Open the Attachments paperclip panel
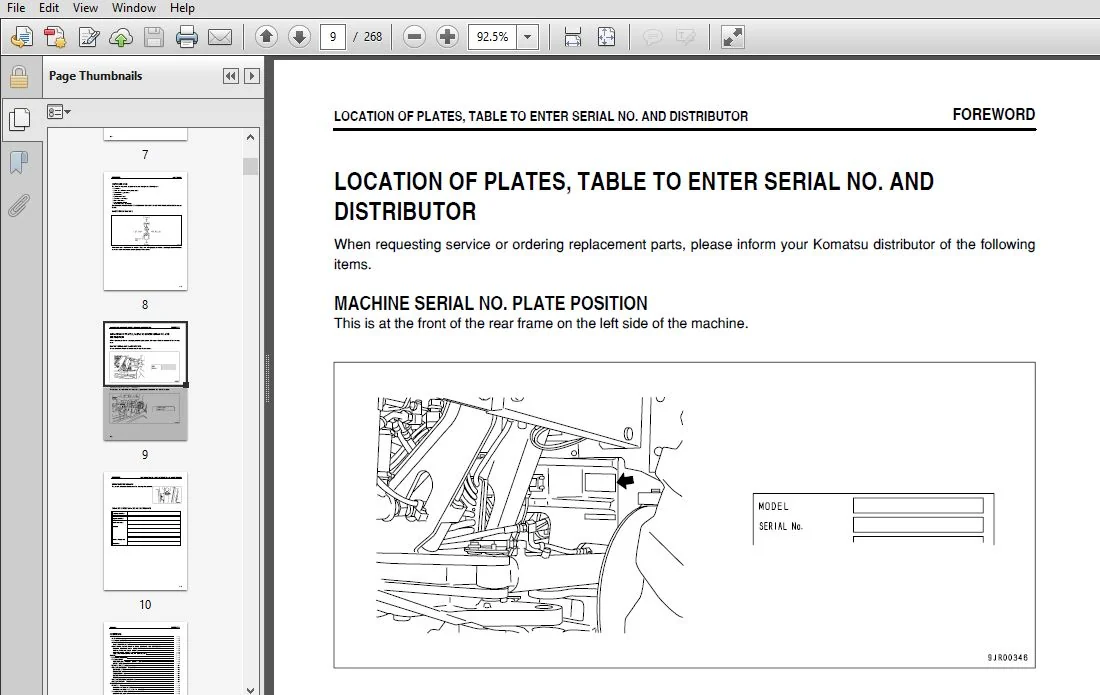Viewport: 1100px width, 695px height. (x=19, y=205)
